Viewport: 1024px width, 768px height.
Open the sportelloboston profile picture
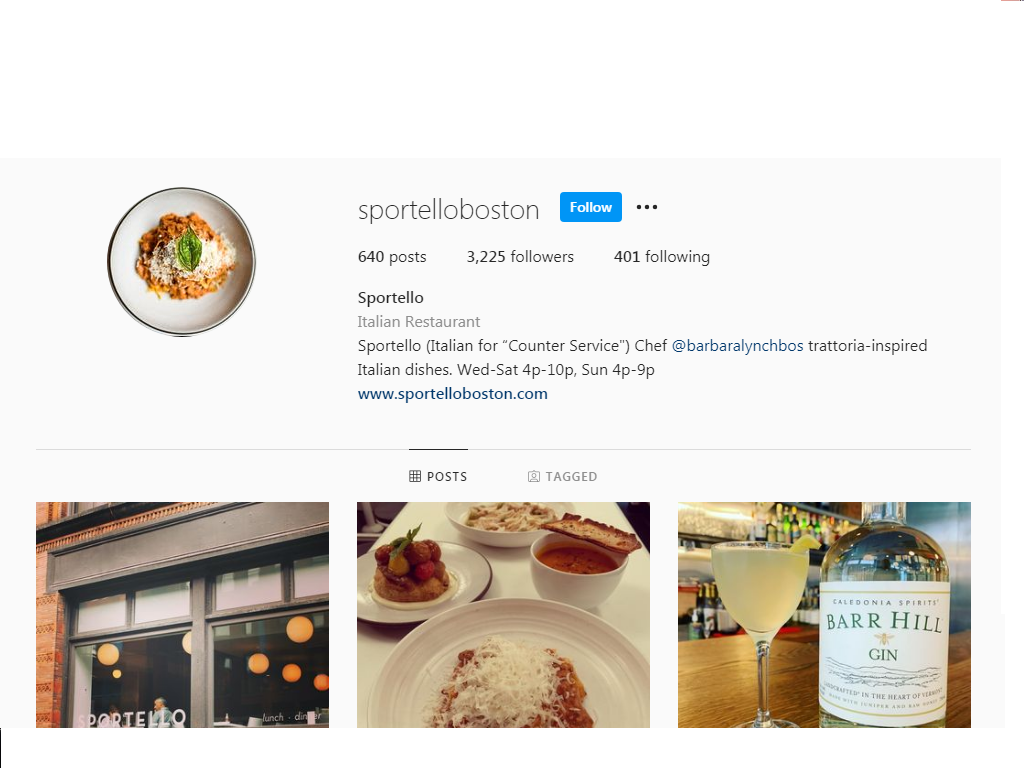pyautogui.click(x=182, y=262)
